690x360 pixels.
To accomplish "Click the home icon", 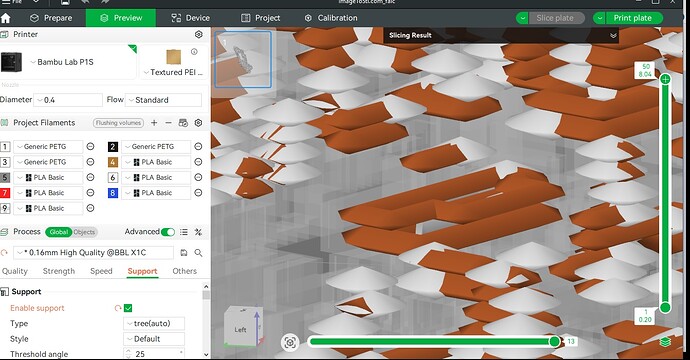I will [x=6, y=18].
